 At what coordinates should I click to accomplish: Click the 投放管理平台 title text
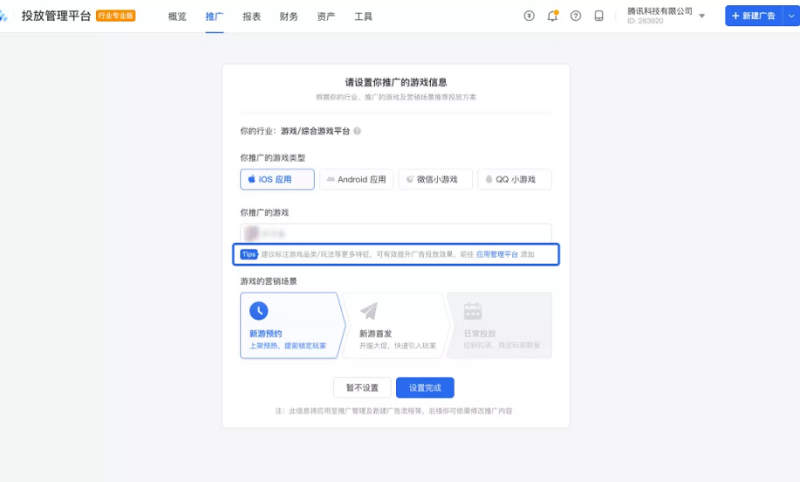56,16
